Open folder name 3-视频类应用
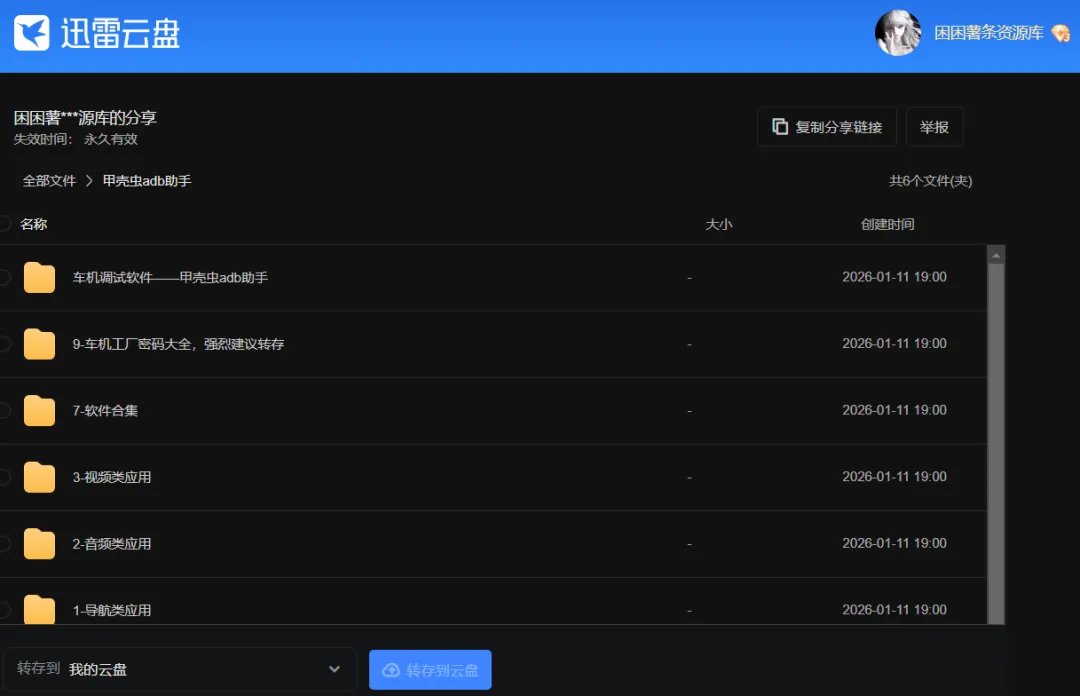Viewport: 1080px width, 696px height. tap(112, 477)
